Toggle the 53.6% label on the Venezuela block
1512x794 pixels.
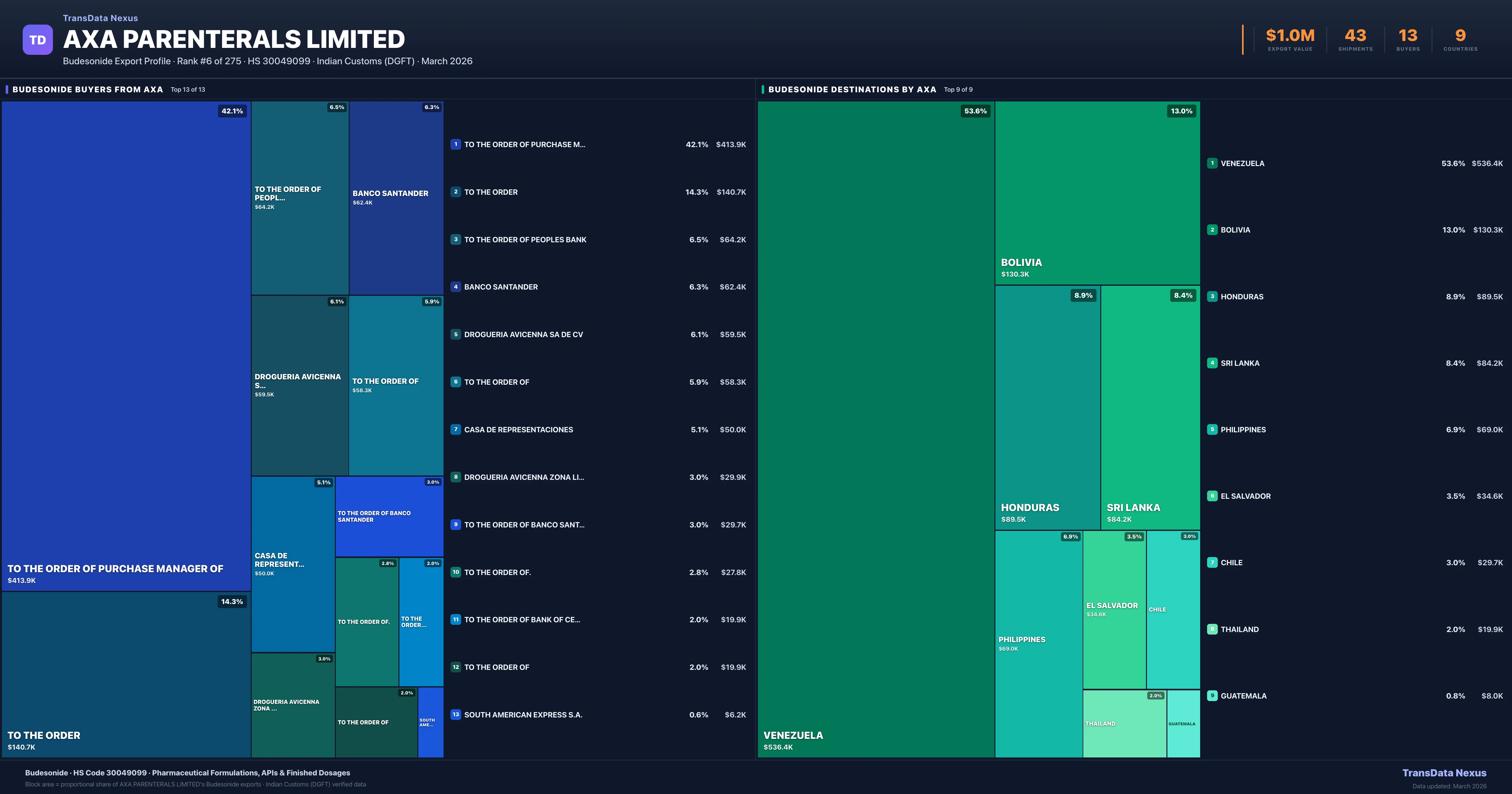pyautogui.click(x=975, y=110)
